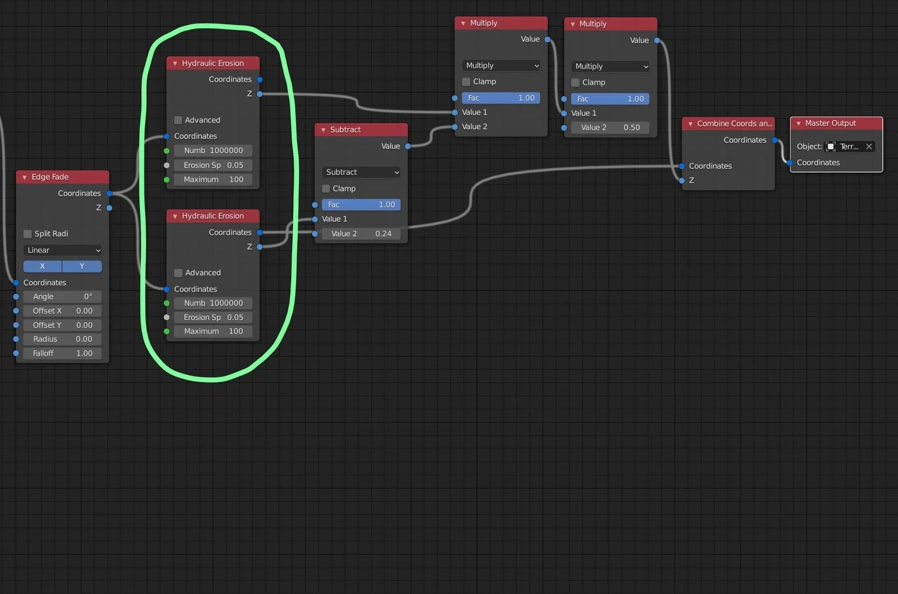
Task: Toggle Split Radi on the Edge Fade node
Action: point(26,234)
